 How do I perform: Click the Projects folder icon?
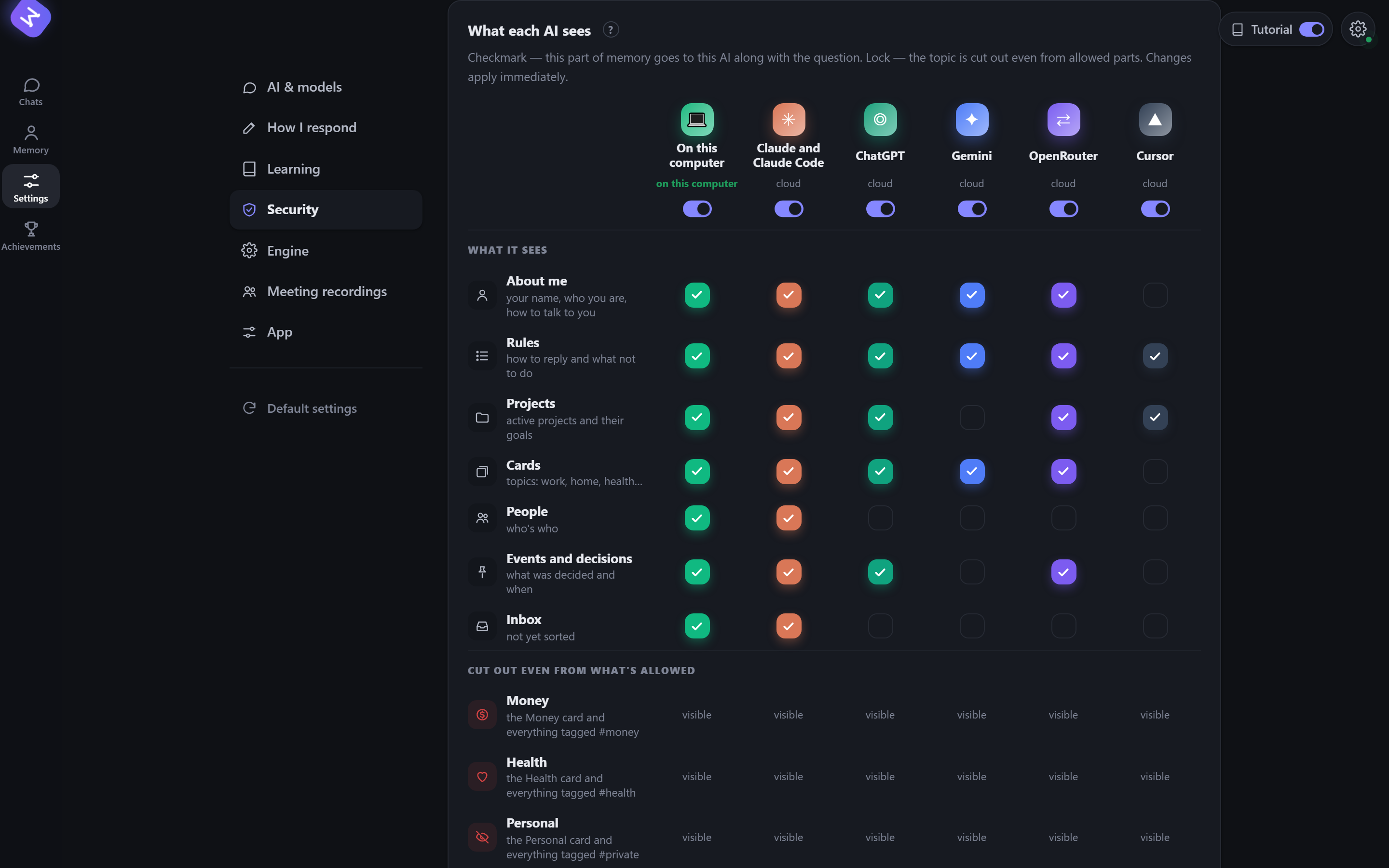pos(482,418)
